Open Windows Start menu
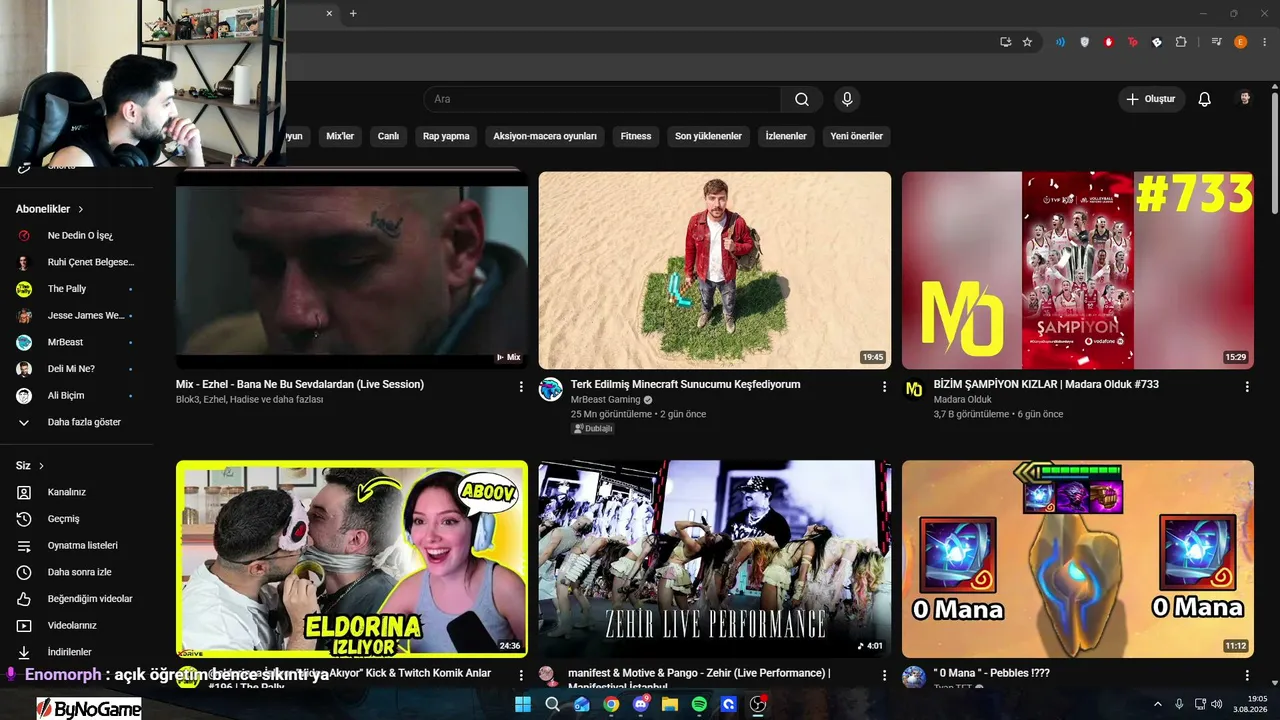Image resolution: width=1280 pixels, height=720 pixels. 522,704
